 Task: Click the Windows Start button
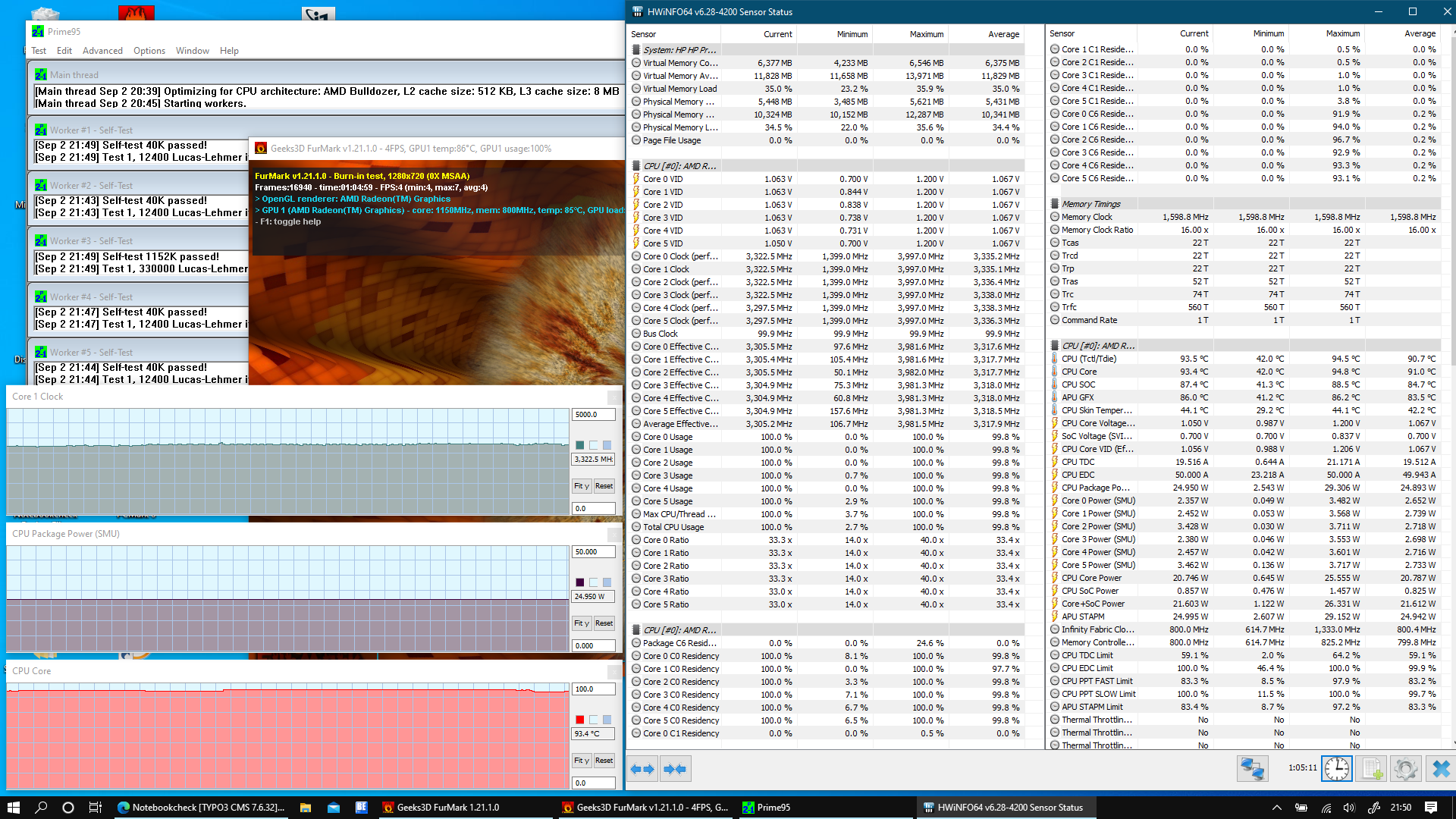tap(14, 808)
